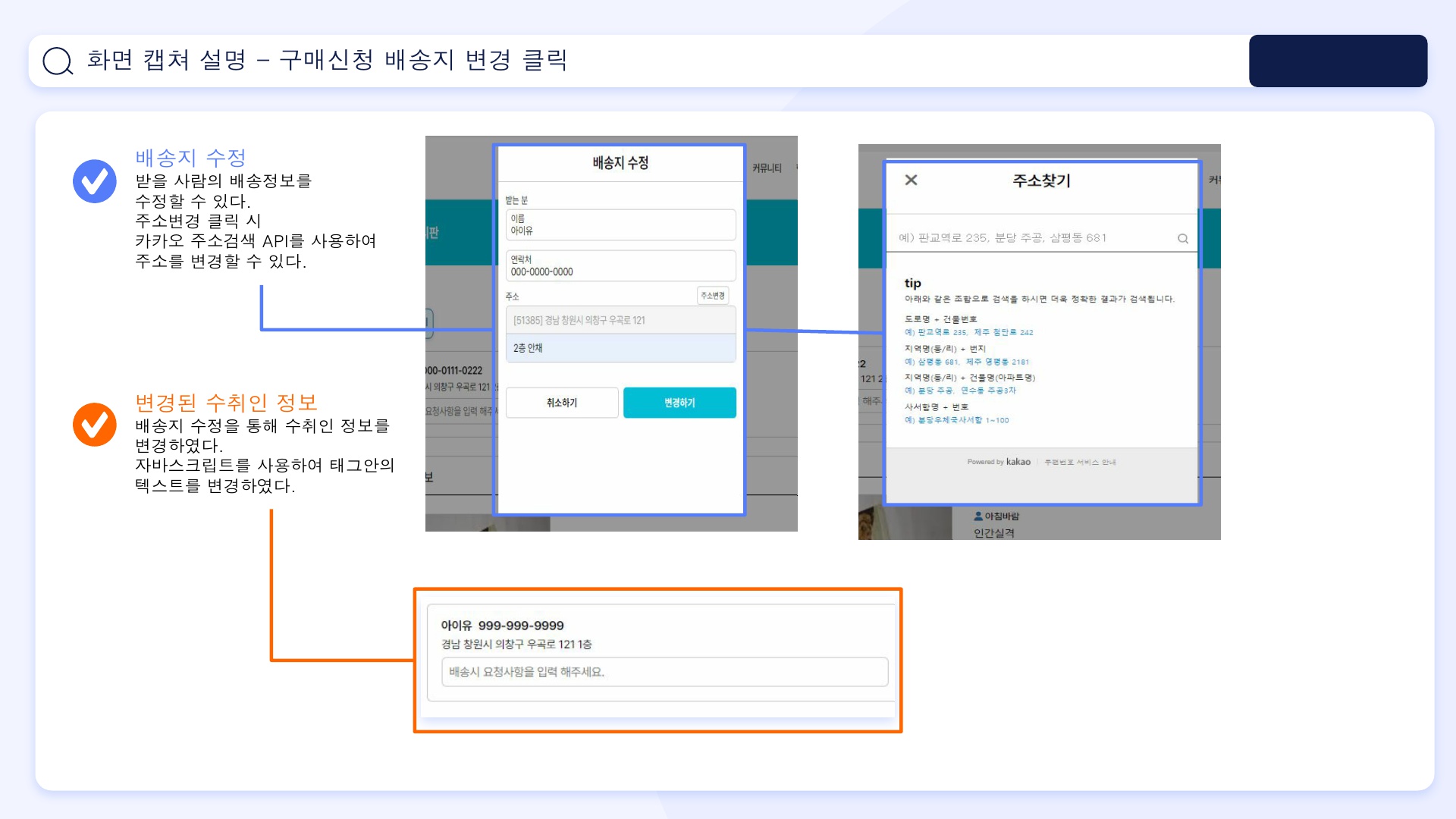
Task: Click the 우편번호 서비스 안내 link
Action: (1080, 462)
